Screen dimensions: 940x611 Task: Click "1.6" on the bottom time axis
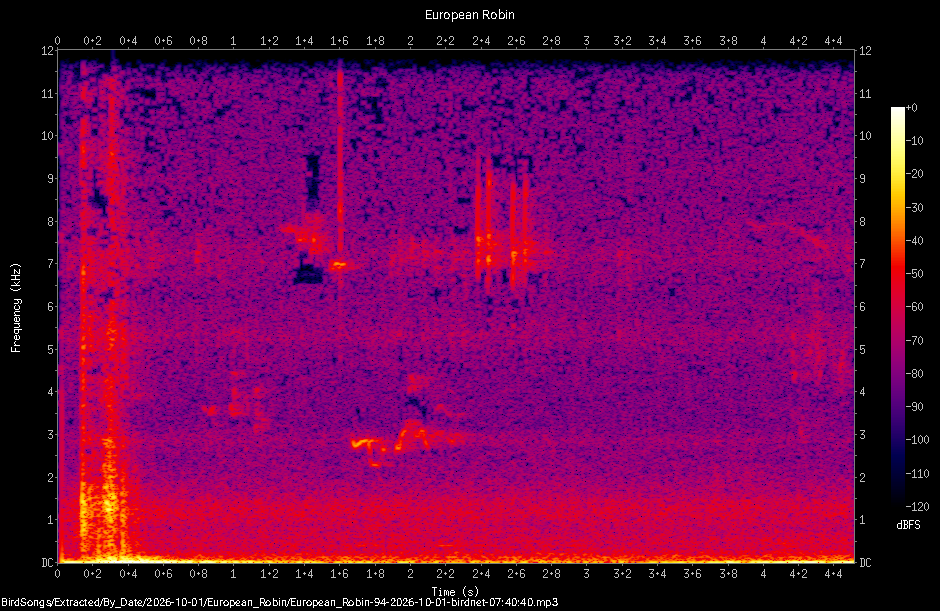(339, 574)
